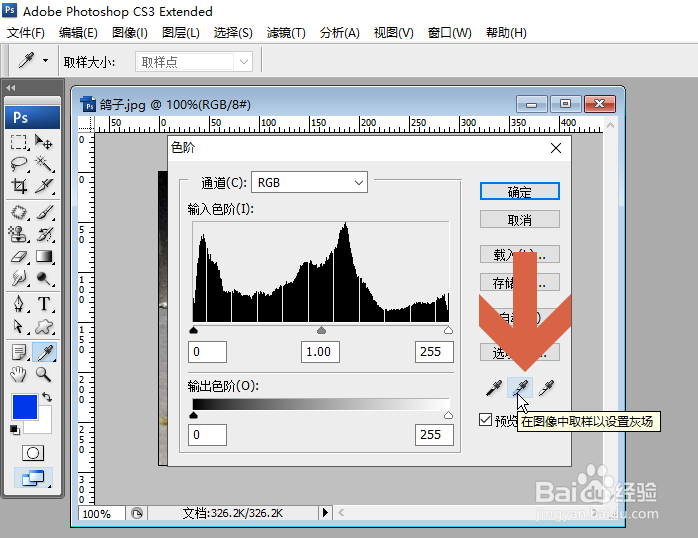Image resolution: width=698 pixels, height=538 pixels.
Task: Select the Zoom tool
Action: click(x=44, y=374)
